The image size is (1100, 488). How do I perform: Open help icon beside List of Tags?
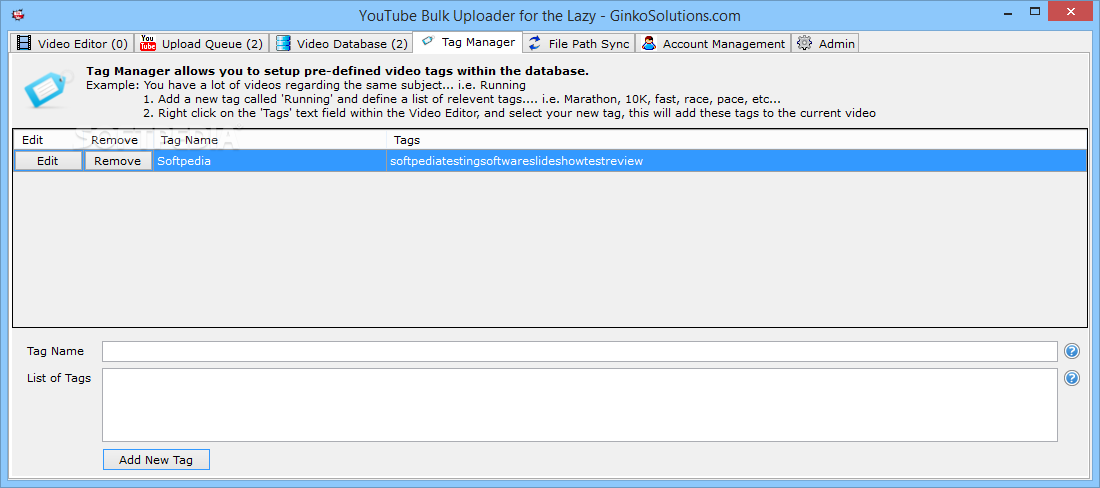[1071, 379]
